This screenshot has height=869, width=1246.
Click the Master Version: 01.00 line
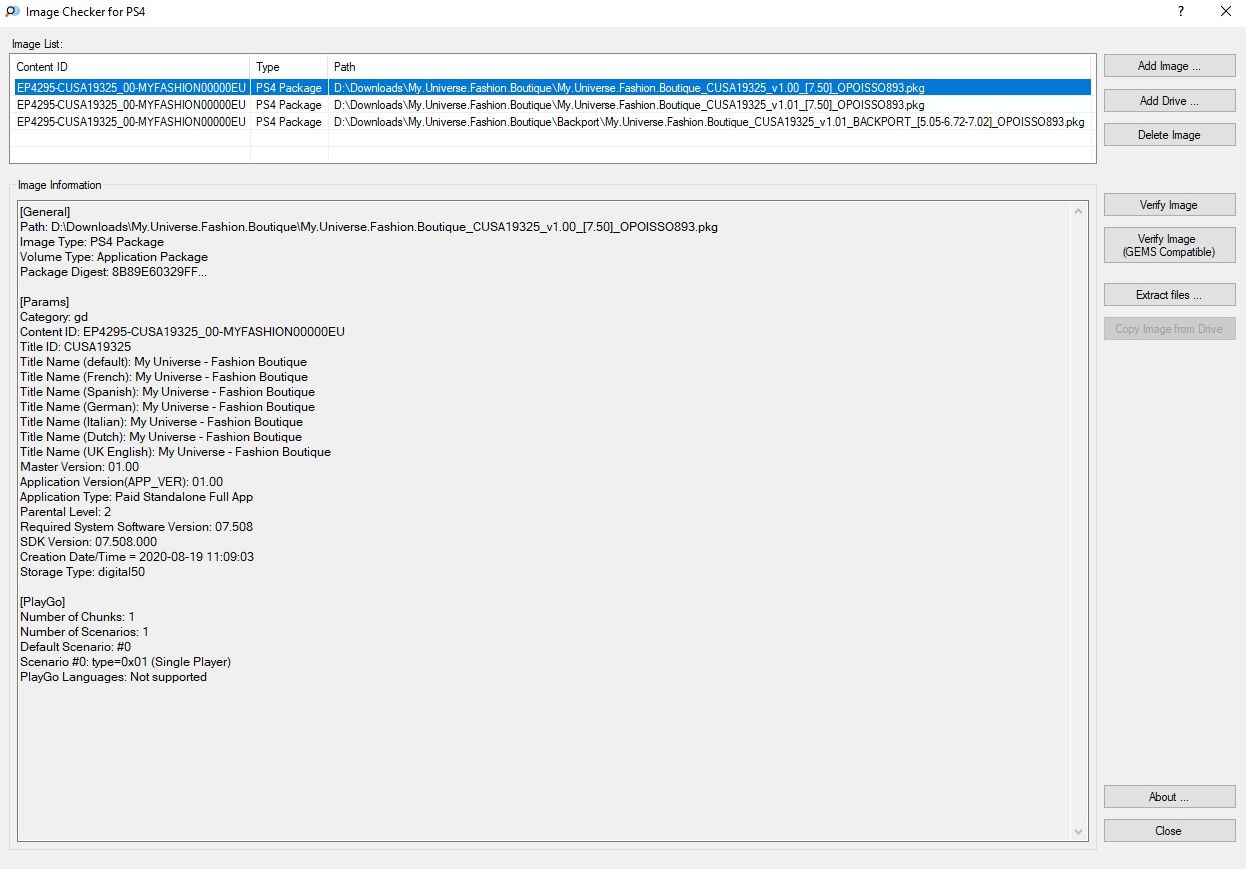tap(79, 467)
